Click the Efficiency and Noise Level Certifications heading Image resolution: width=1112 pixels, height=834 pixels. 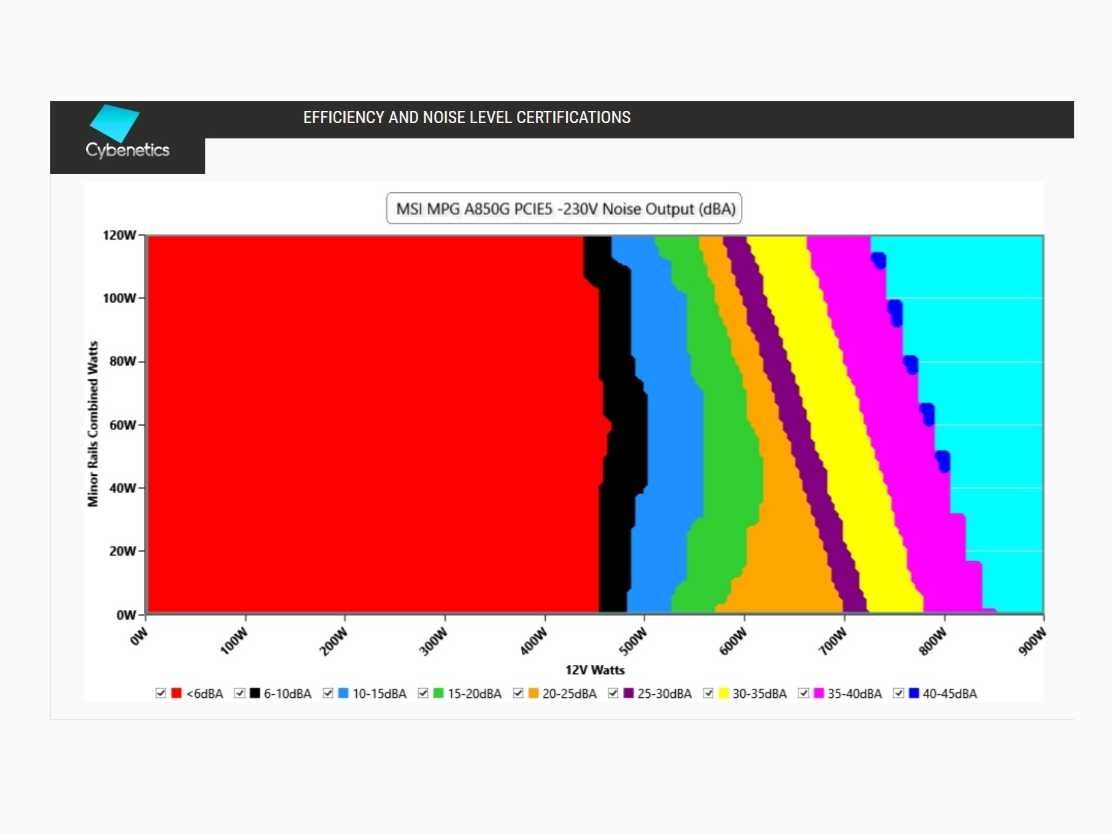(467, 117)
